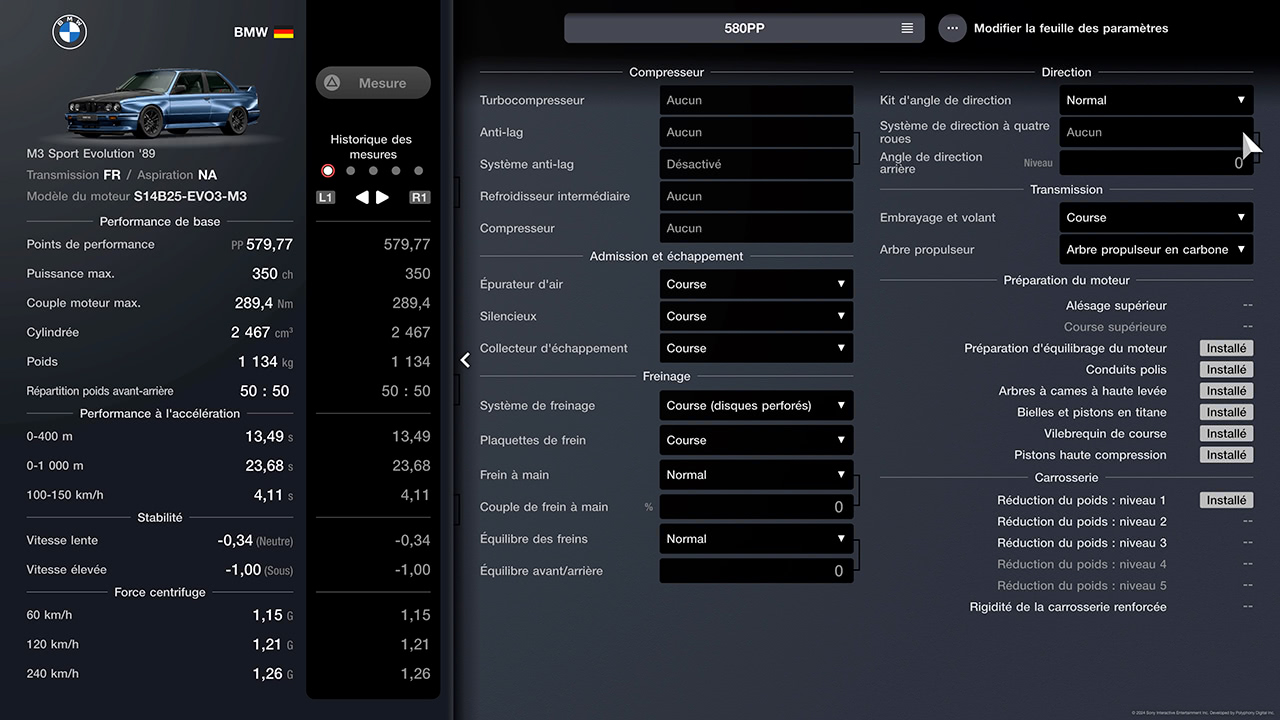Toggle Vilebrequin de course Installé
Viewport: 1280px width, 720px height.
click(1226, 434)
